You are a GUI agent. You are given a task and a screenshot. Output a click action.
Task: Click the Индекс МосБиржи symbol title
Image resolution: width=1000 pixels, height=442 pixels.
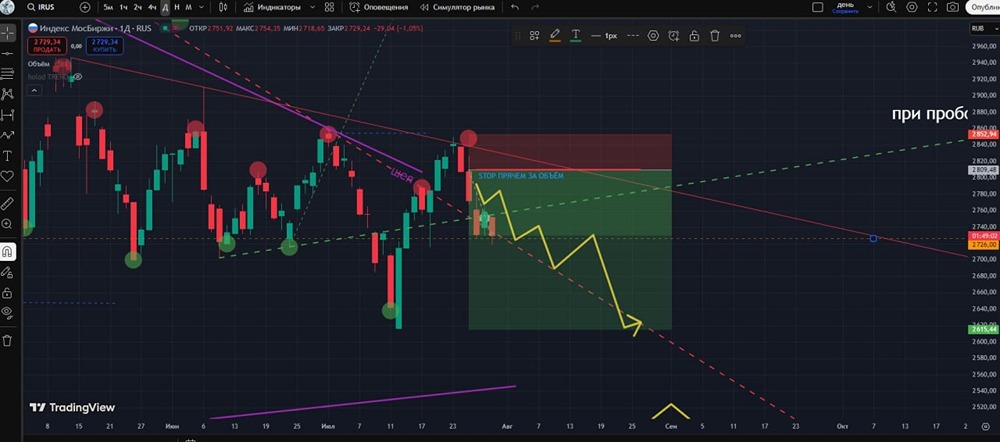point(95,28)
